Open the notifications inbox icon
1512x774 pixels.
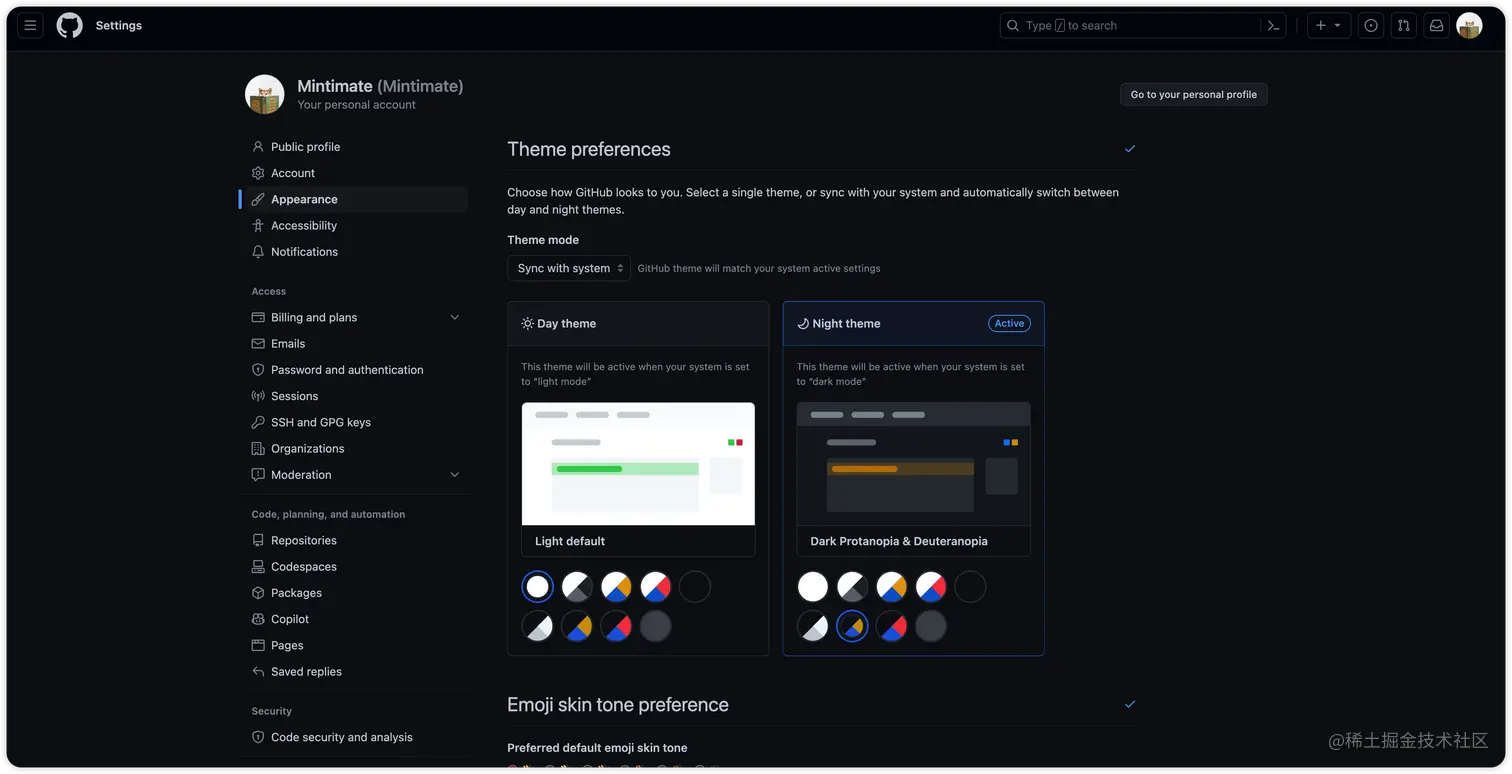pyautogui.click(x=1436, y=25)
